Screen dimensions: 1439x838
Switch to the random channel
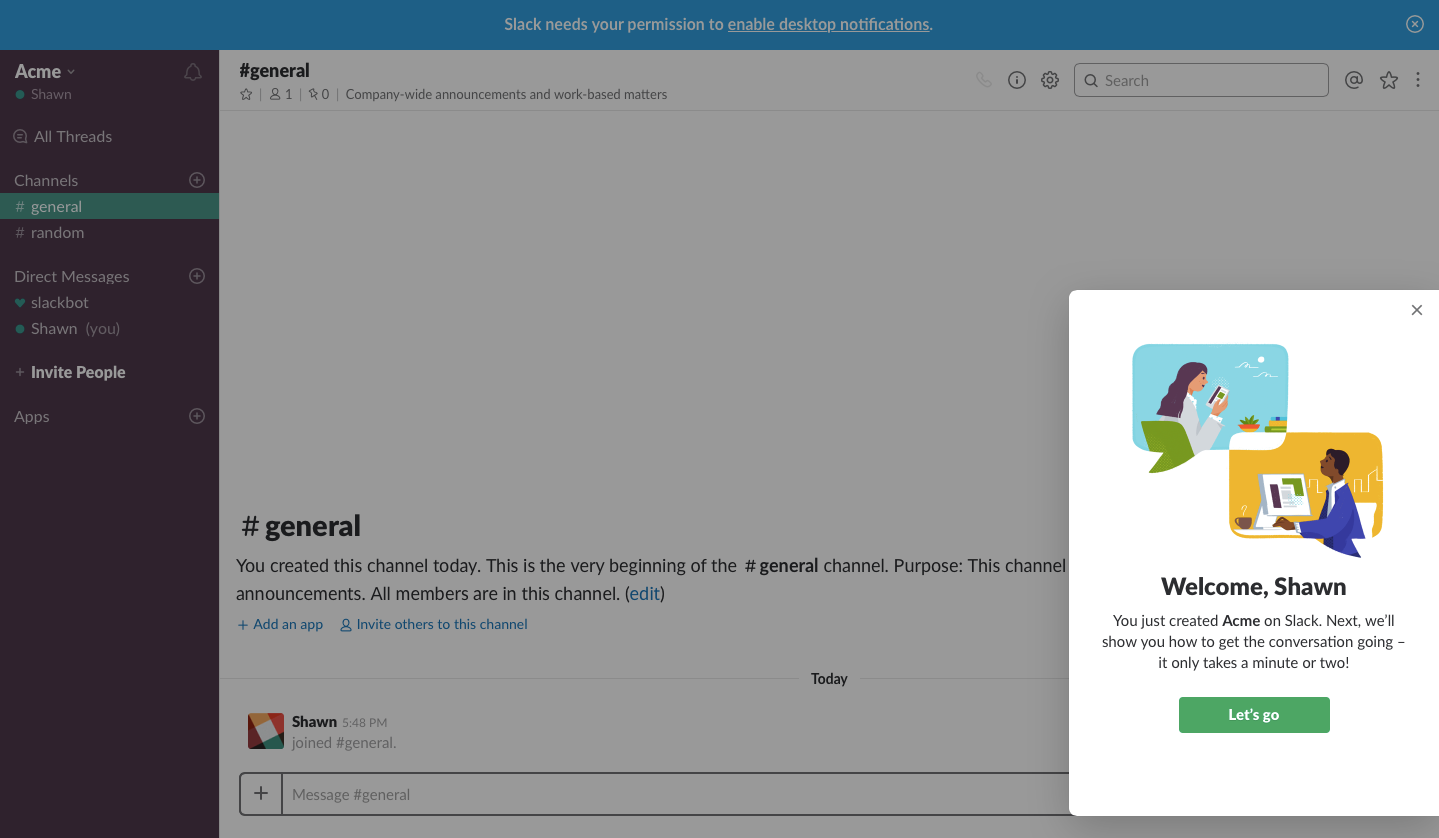109,232
